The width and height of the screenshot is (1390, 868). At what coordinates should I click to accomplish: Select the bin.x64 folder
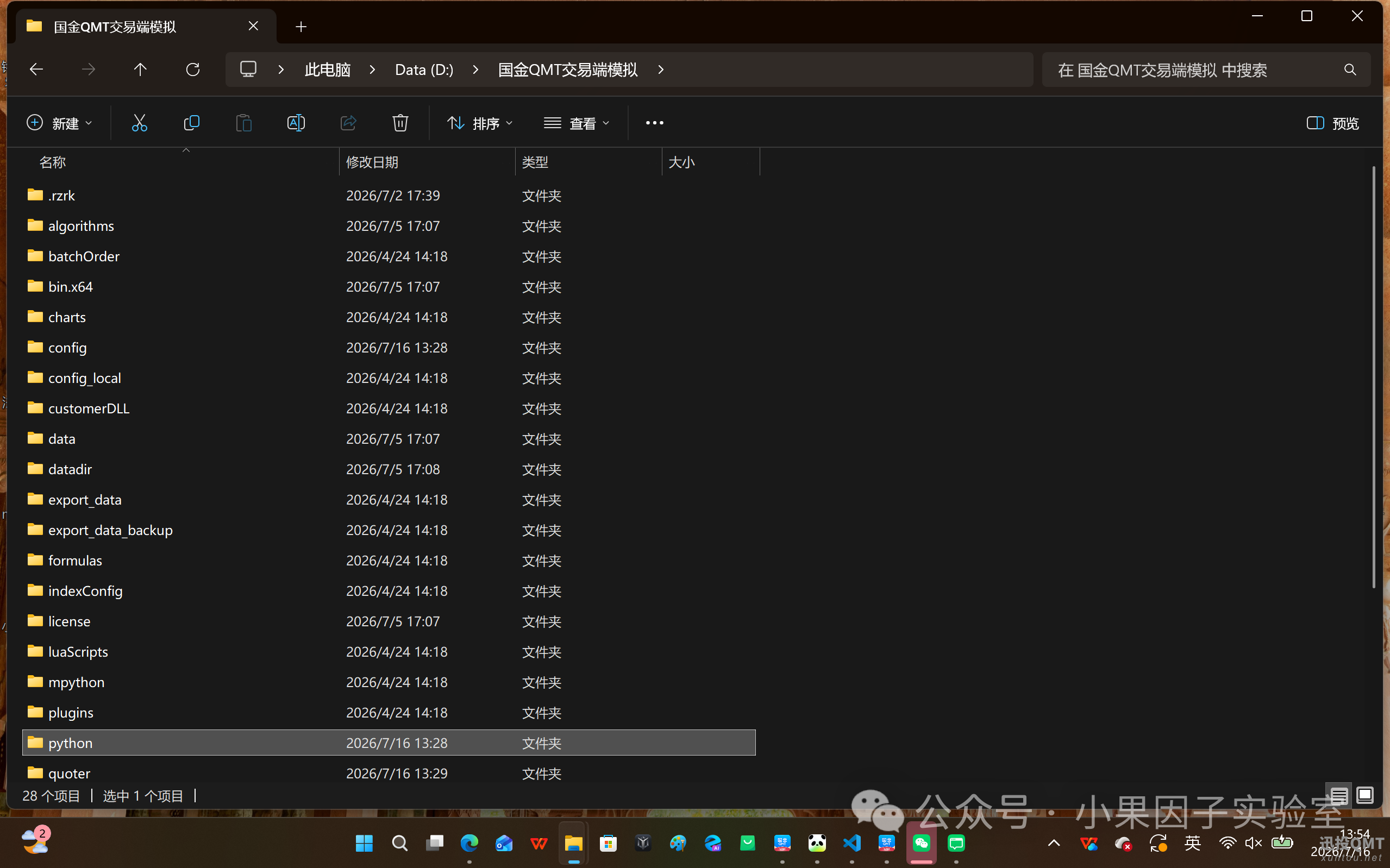(x=389, y=286)
